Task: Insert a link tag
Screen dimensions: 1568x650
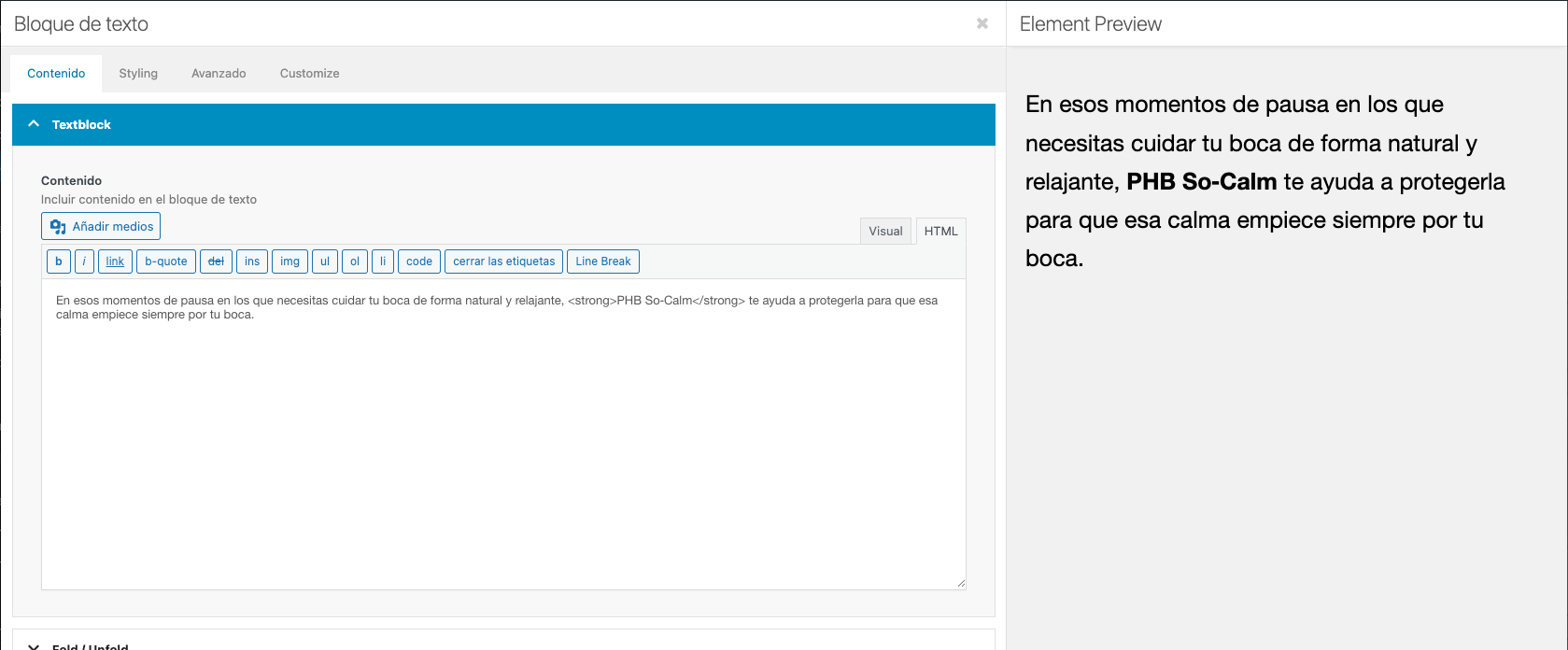Action: click(115, 261)
